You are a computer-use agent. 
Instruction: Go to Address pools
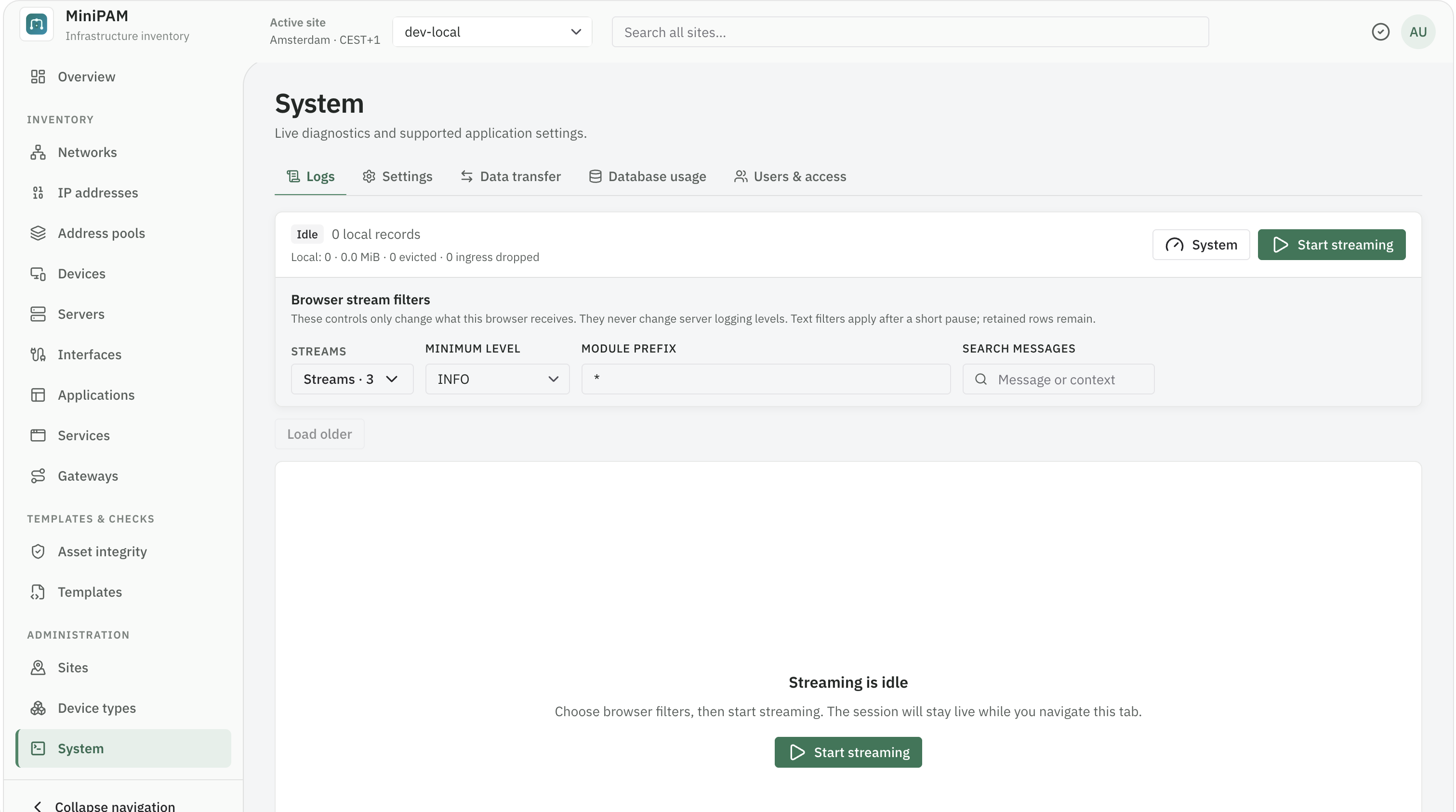click(123, 234)
